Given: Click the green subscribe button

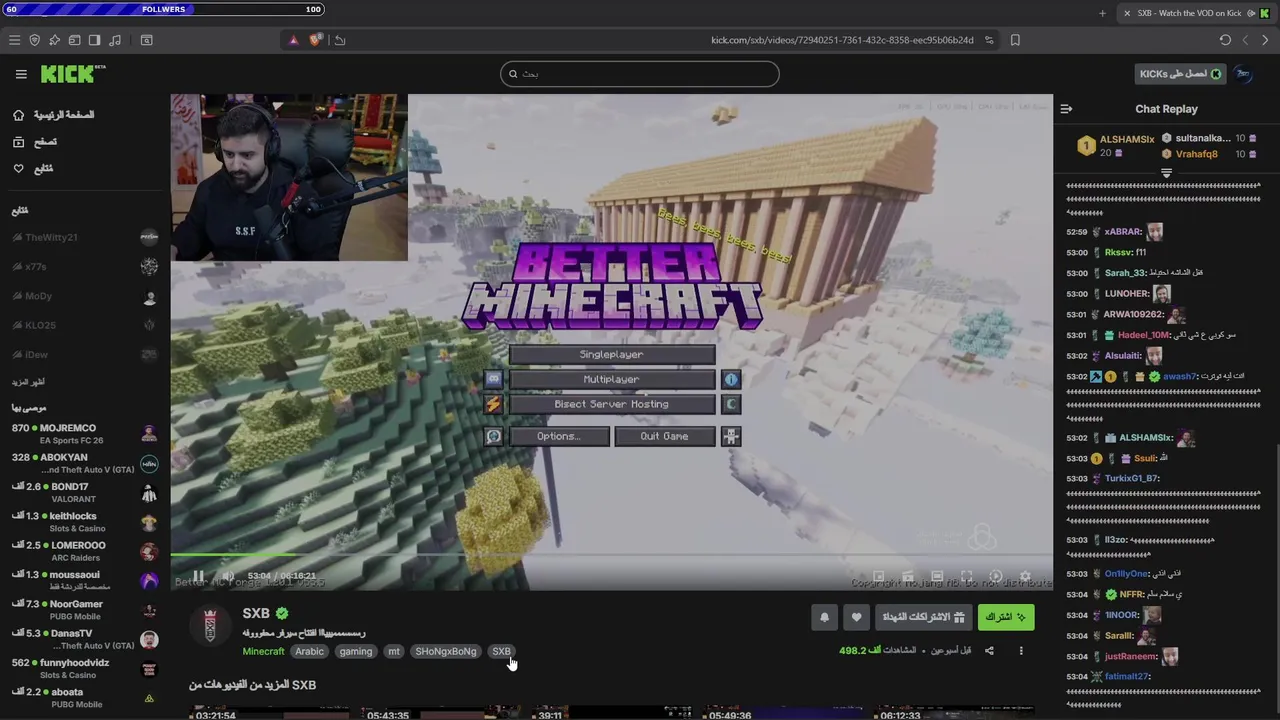Looking at the screenshot, I should [1005, 617].
